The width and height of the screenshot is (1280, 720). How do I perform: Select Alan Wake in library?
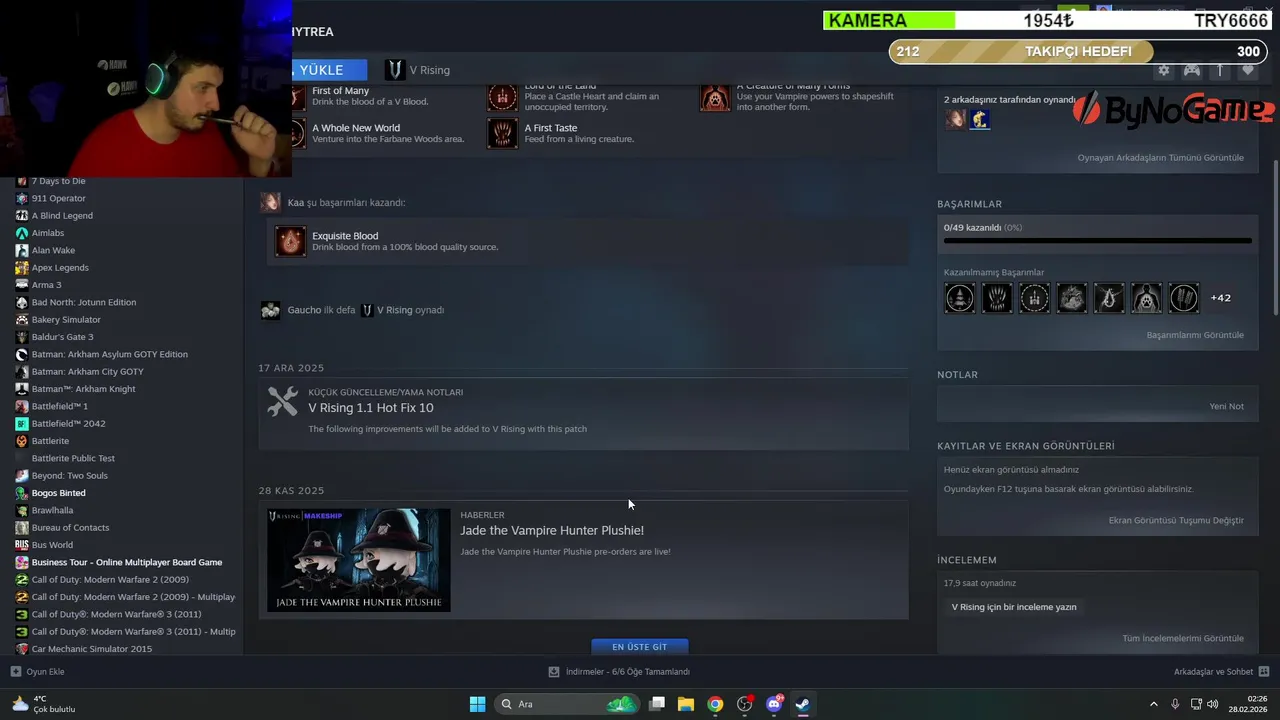point(53,250)
